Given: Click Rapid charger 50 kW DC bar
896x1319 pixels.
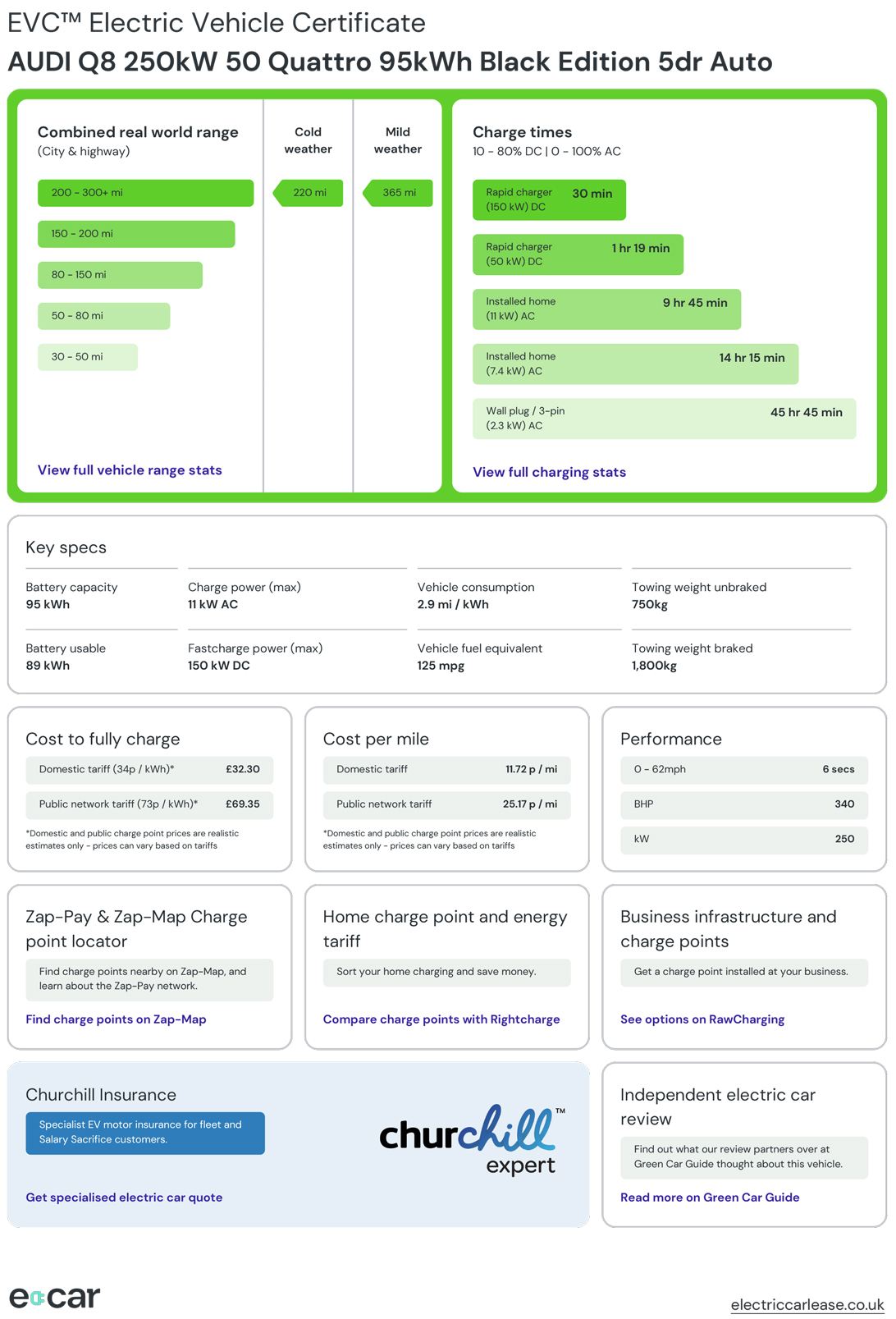Looking at the screenshot, I should pyautogui.click(x=578, y=254).
